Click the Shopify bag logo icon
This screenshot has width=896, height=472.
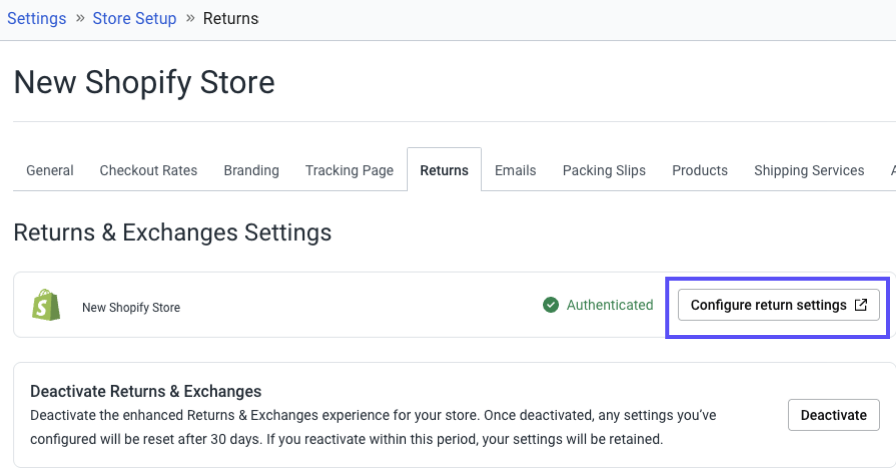46,305
